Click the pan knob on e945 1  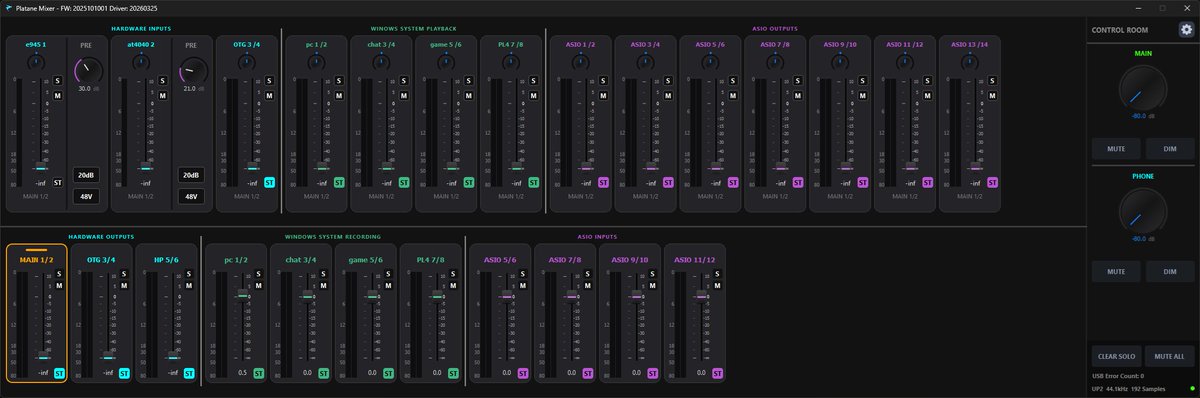(x=36, y=62)
